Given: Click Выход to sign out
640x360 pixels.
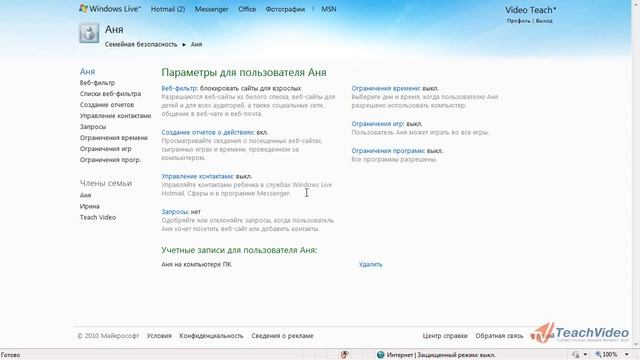Looking at the screenshot, I should [x=544, y=21].
